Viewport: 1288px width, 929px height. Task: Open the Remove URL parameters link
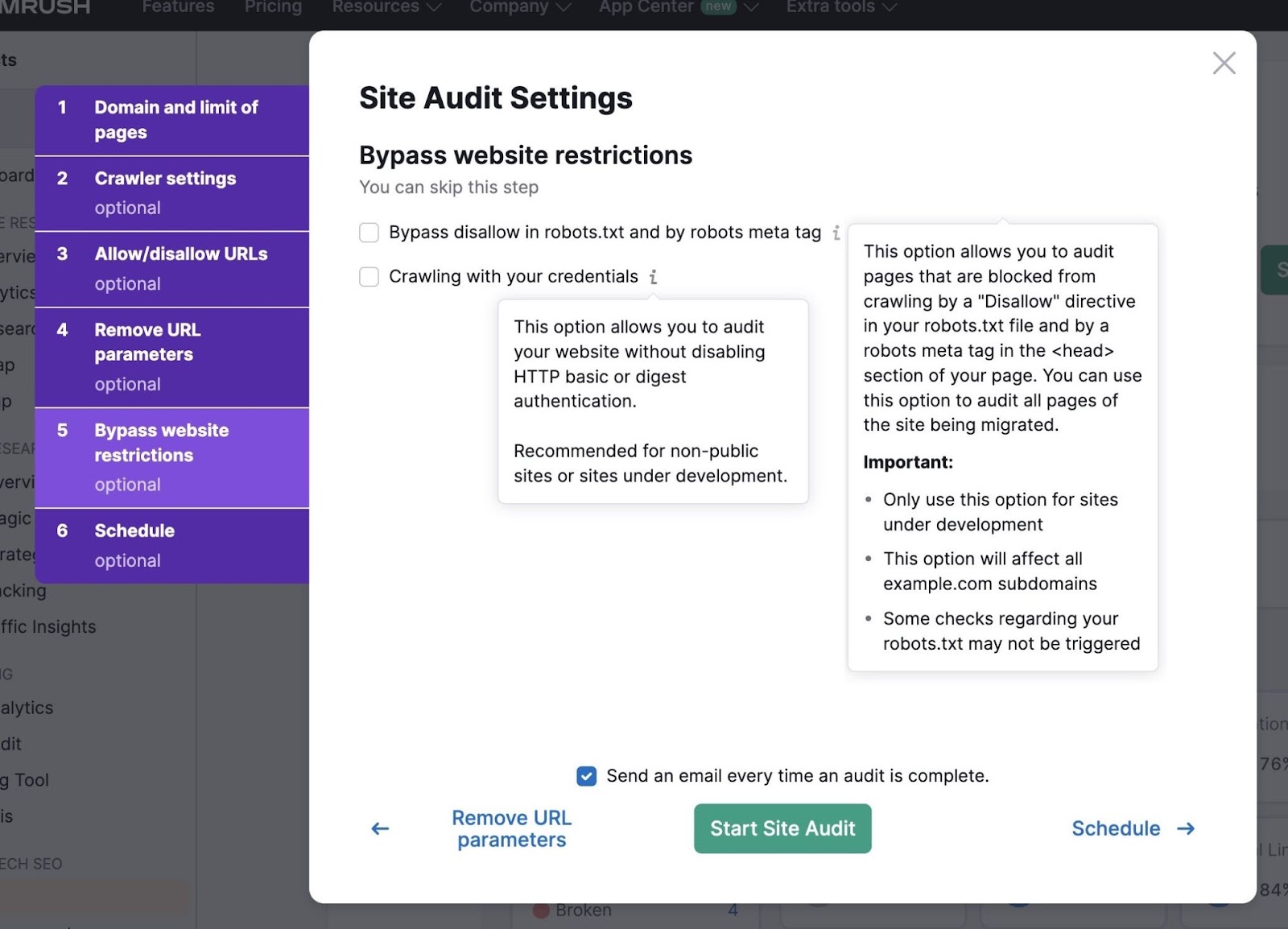point(511,828)
